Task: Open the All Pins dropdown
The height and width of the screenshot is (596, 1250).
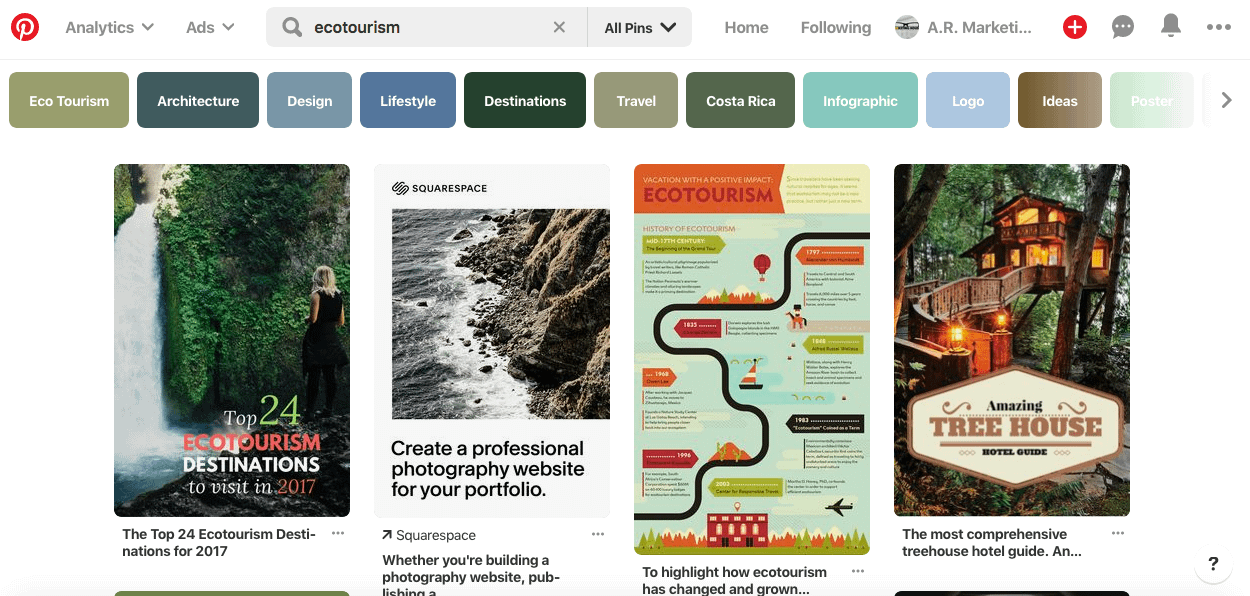Action: (x=639, y=27)
